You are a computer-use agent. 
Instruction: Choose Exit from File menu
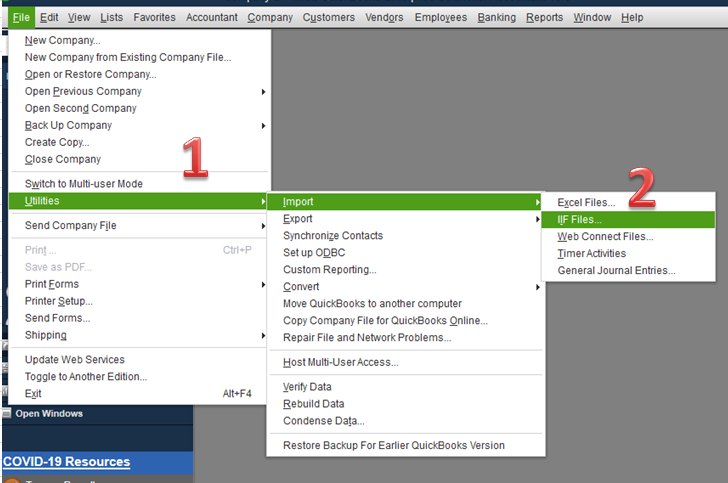[x=139, y=394]
